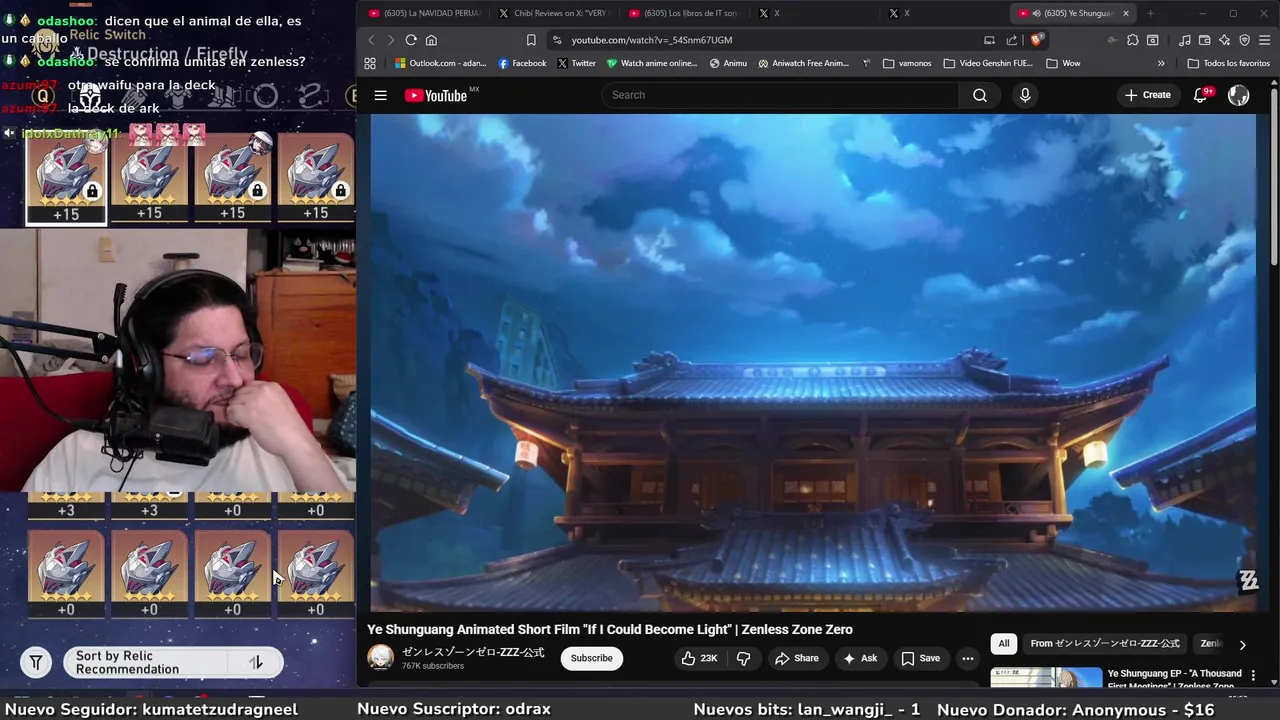Click the Ask button below the video

860,658
